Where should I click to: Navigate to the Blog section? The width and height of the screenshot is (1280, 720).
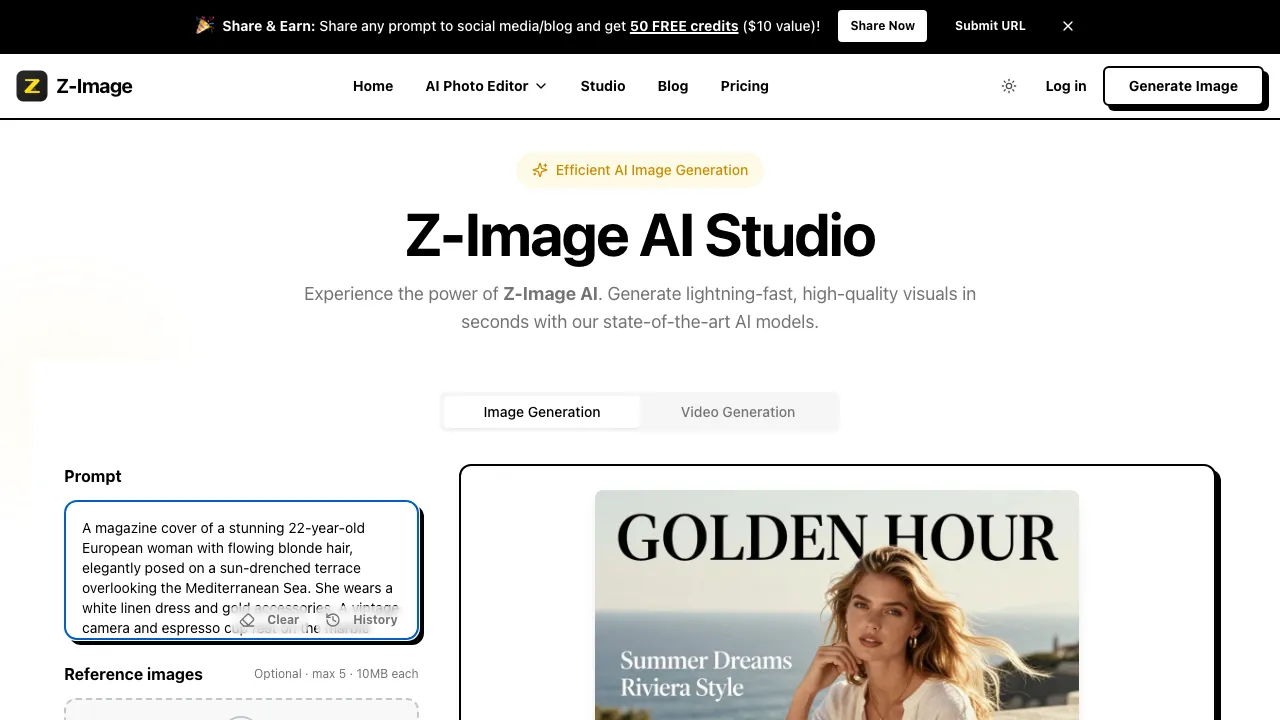tap(672, 86)
